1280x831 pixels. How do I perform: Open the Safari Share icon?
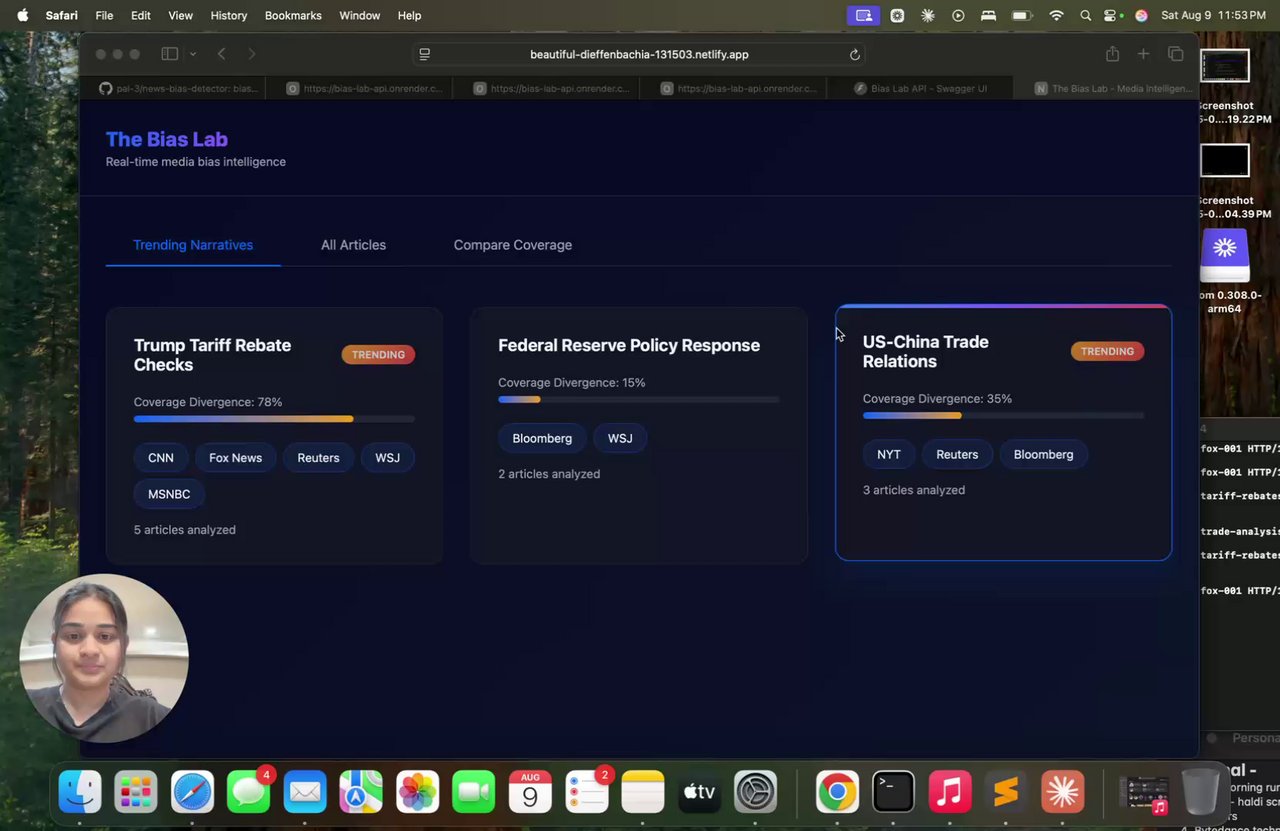tap(1112, 54)
